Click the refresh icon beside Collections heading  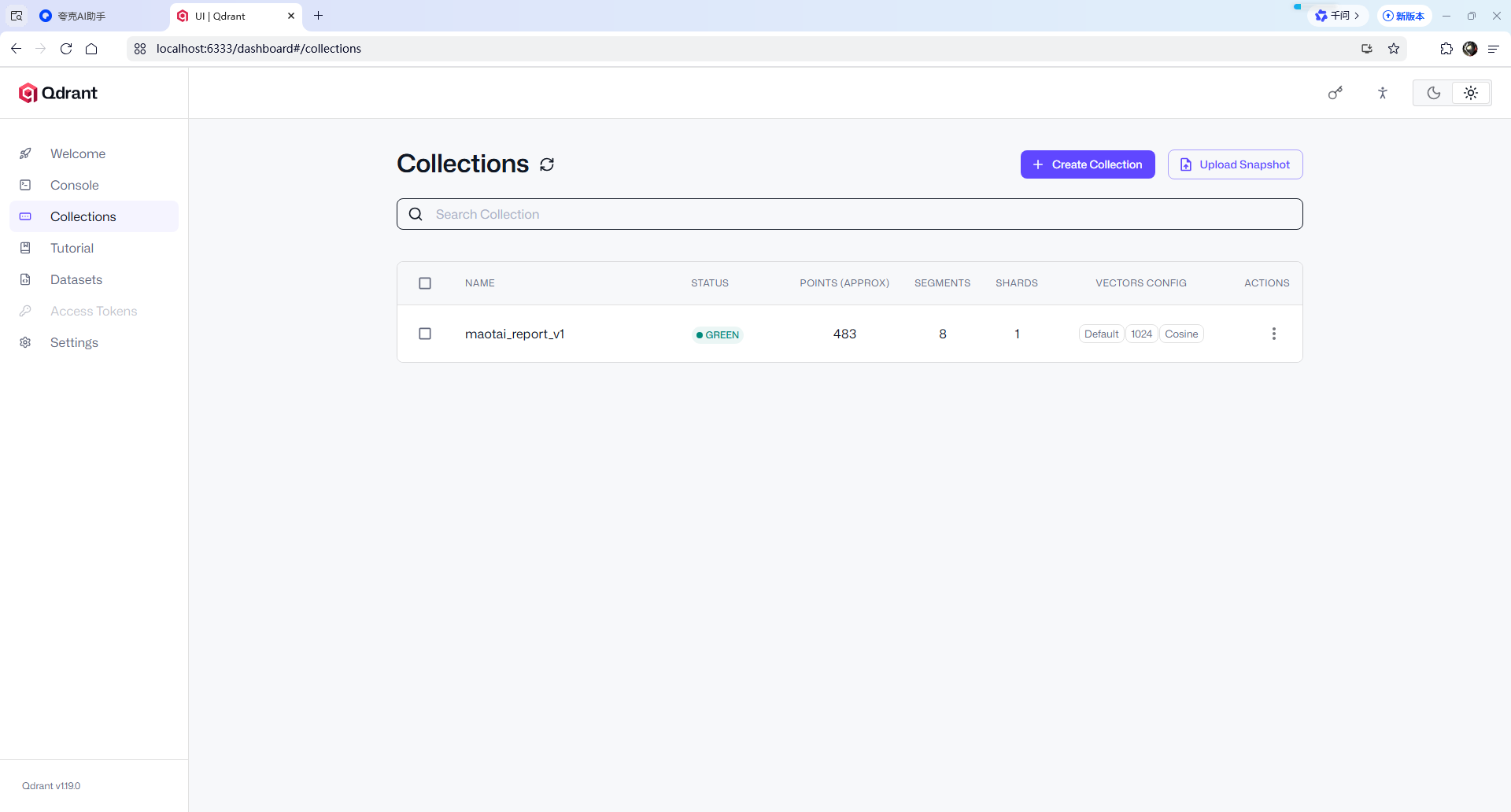tap(547, 164)
